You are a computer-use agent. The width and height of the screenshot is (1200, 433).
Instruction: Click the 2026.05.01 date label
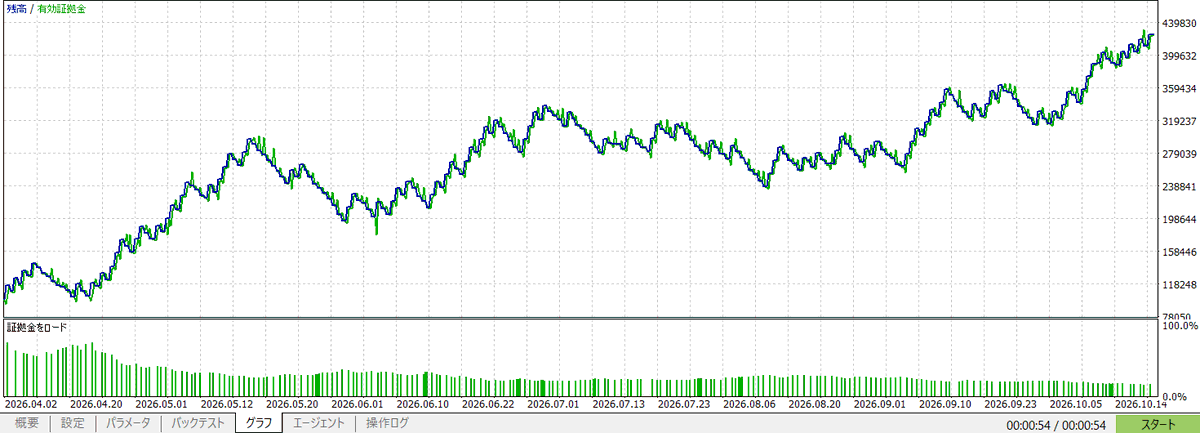163,405
